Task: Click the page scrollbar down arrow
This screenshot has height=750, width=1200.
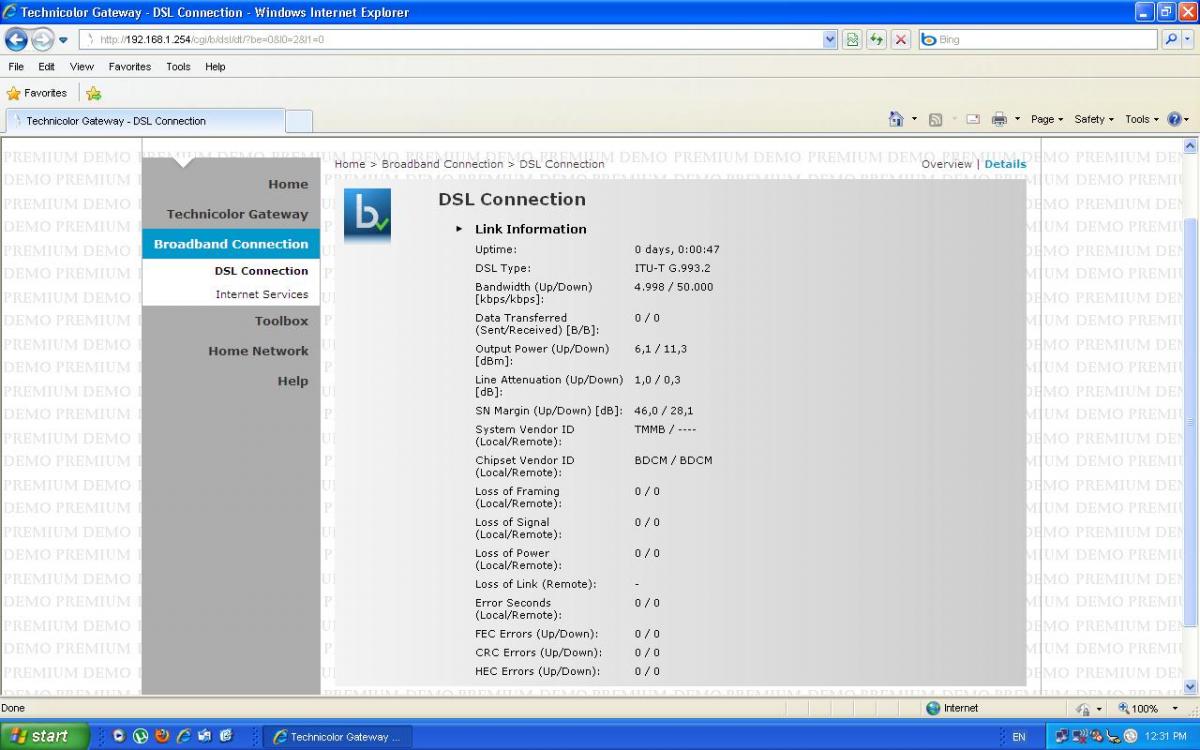Action: (1190, 687)
